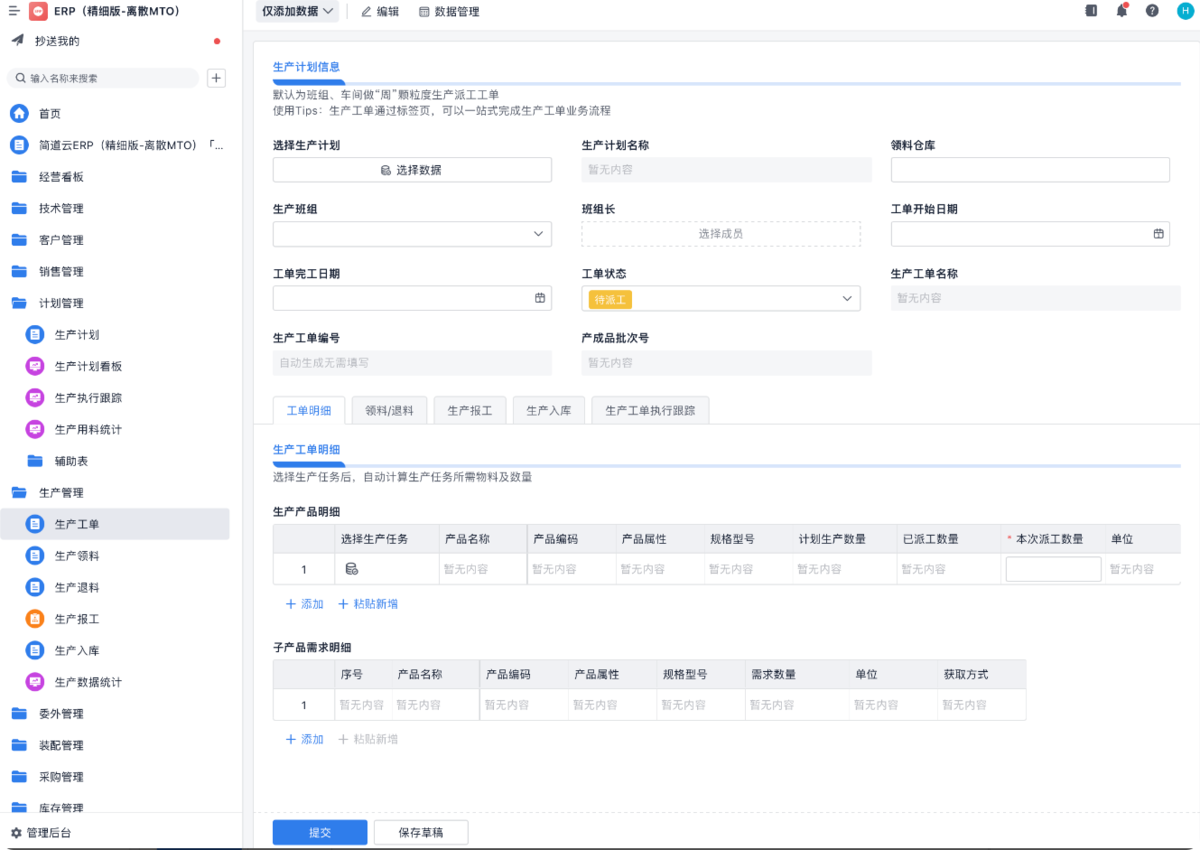The width and height of the screenshot is (1200, 850).
Task: Click the 保存草稿 button
Action: coord(420,832)
